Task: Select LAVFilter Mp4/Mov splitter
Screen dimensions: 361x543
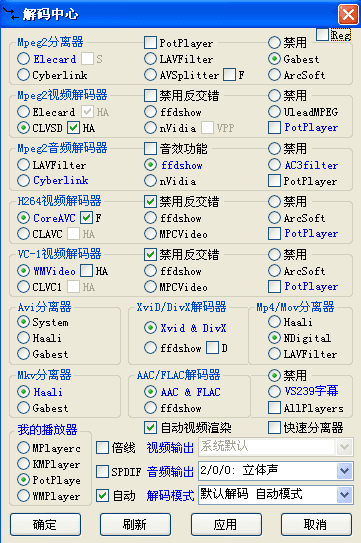Action: (274, 354)
